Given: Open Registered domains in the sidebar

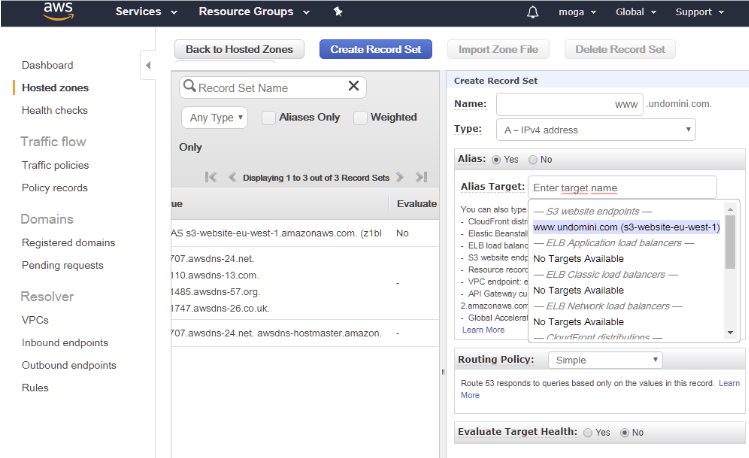Looking at the screenshot, I should pyautogui.click(x=68, y=243).
